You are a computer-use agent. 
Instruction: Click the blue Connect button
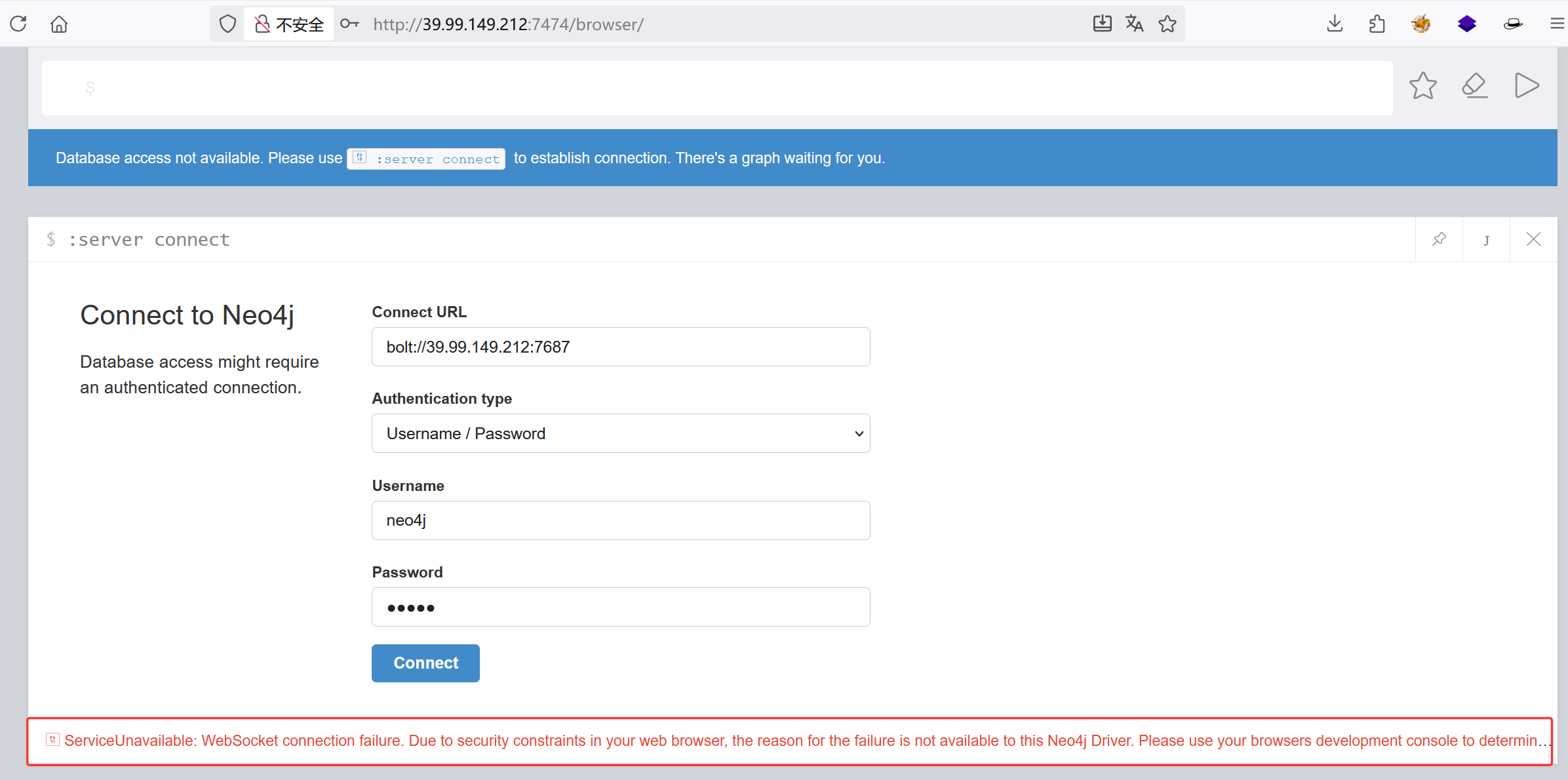tap(425, 663)
